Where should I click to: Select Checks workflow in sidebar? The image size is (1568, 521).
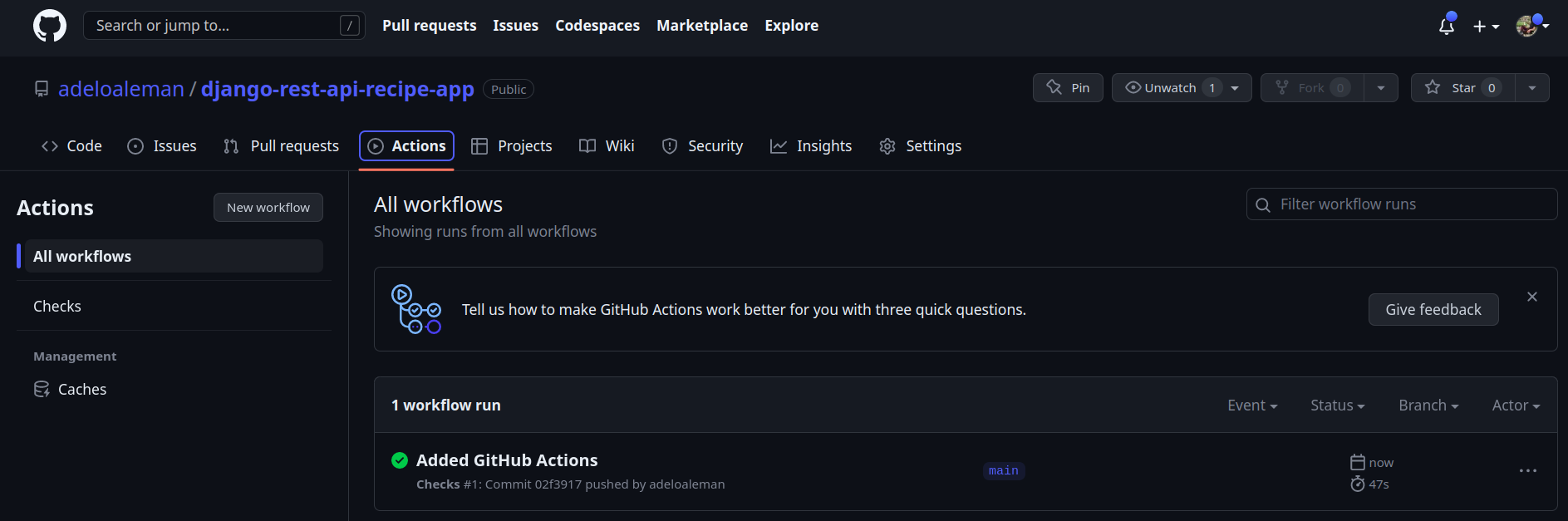(57, 307)
